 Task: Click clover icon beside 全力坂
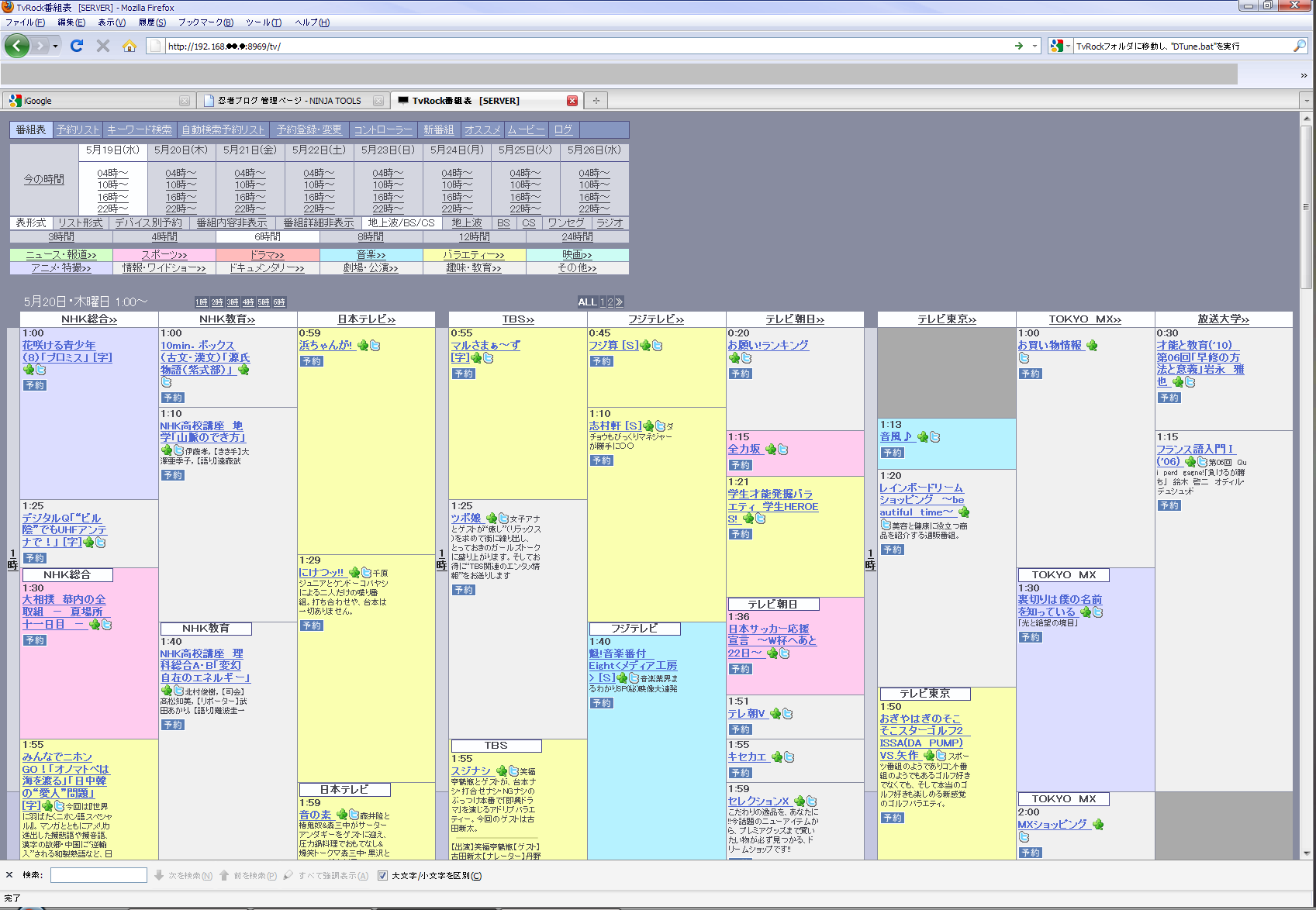pyautogui.click(x=771, y=449)
